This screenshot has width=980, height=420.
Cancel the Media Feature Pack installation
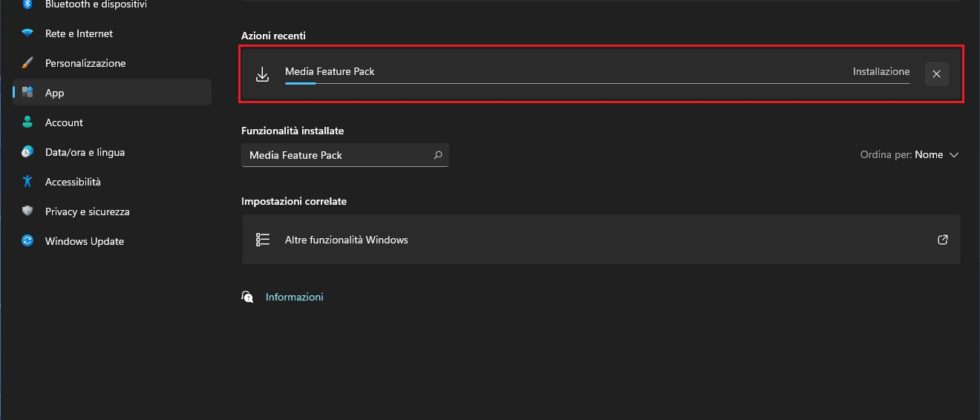click(x=936, y=74)
